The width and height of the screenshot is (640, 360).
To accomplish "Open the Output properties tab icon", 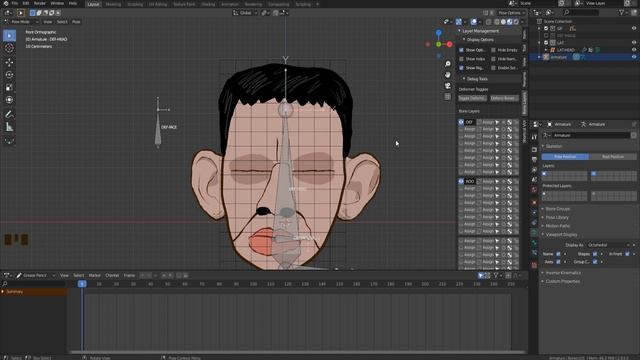I will pos(534,160).
